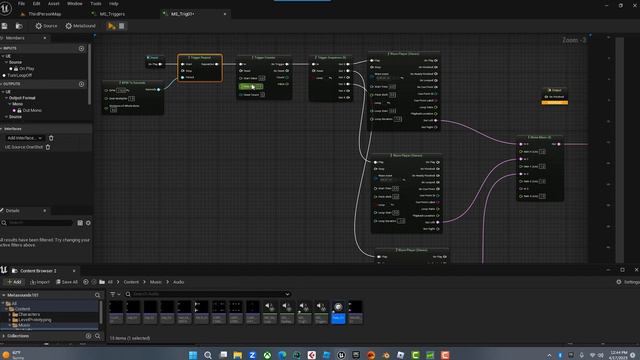Screen dimensions: 640x360
Task: Click the green highlighted field on Trigger Counter node
Action: coord(251,87)
